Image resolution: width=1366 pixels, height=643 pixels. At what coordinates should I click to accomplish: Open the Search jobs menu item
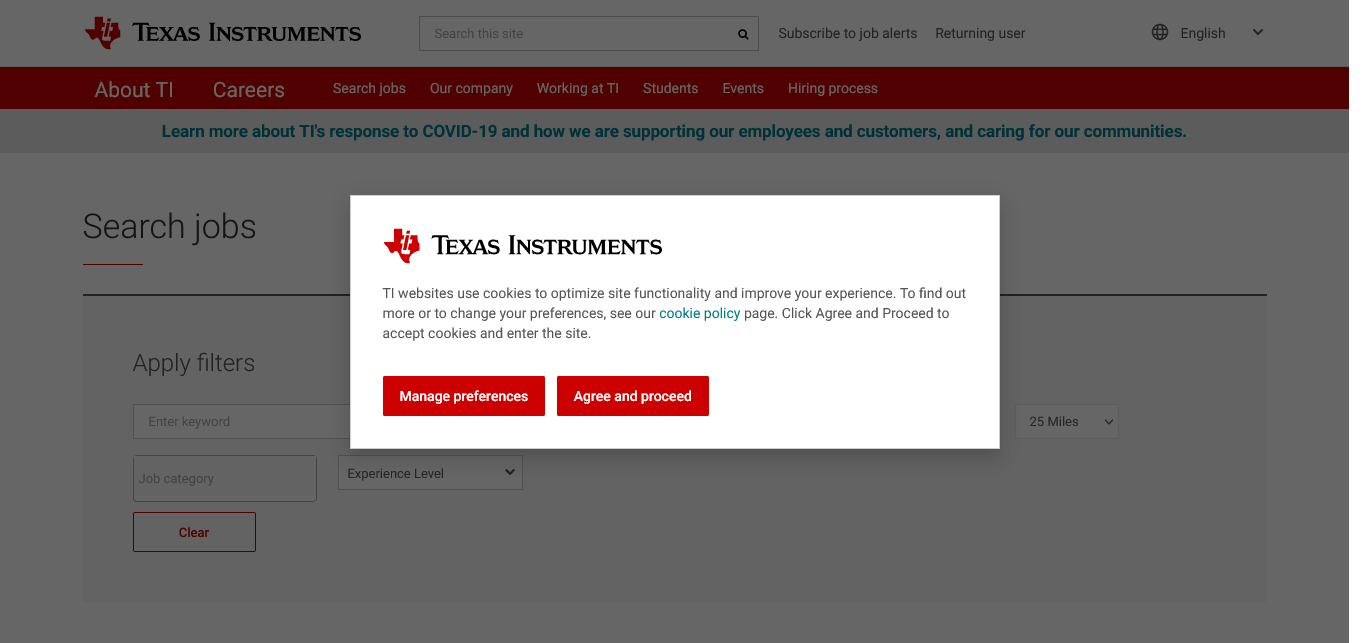369,88
